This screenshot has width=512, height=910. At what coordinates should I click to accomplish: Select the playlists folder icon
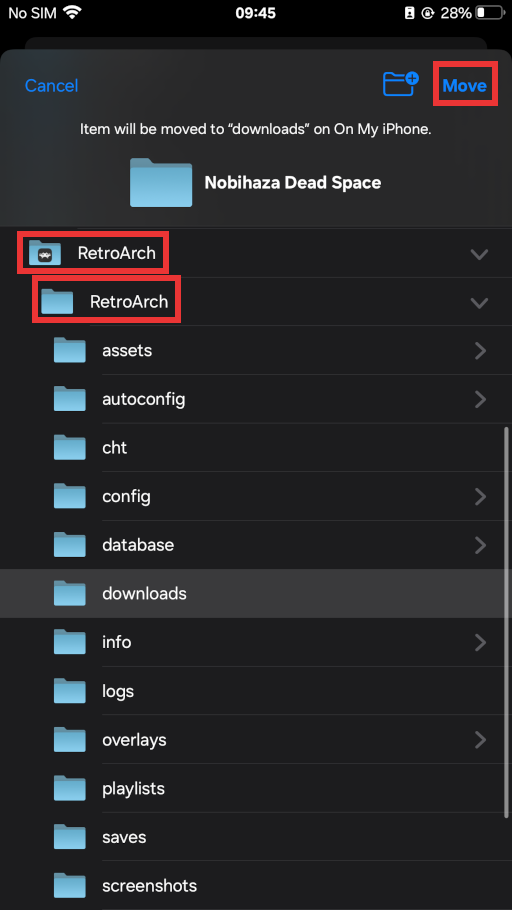(x=70, y=788)
